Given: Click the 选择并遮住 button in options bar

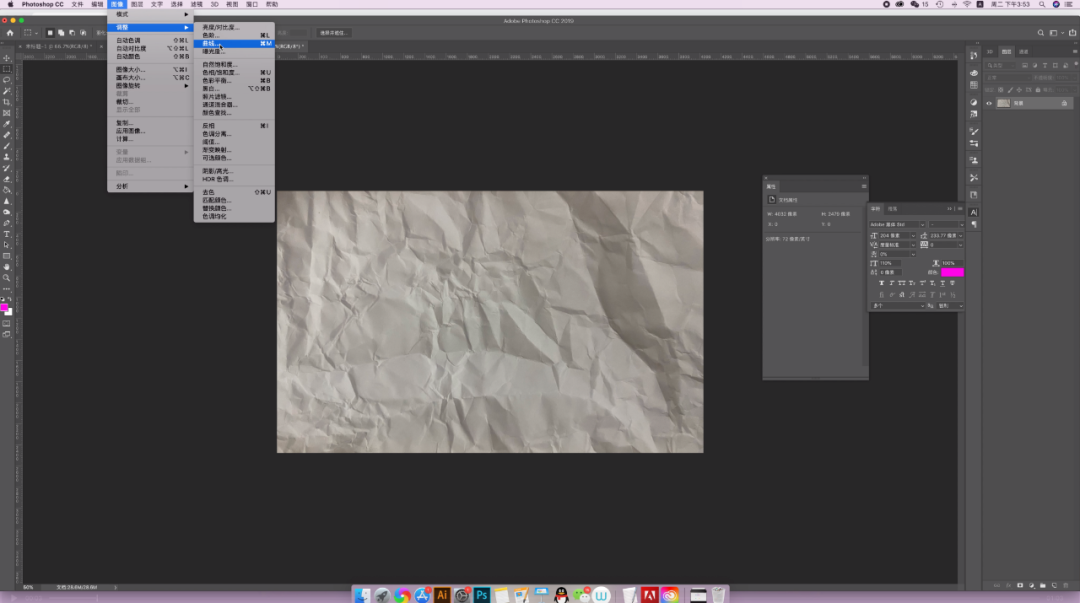Looking at the screenshot, I should (334, 33).
